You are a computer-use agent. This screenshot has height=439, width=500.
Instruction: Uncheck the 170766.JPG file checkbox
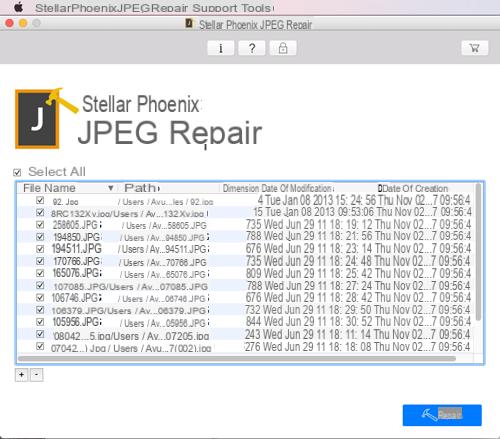click(x=40, y=261)
